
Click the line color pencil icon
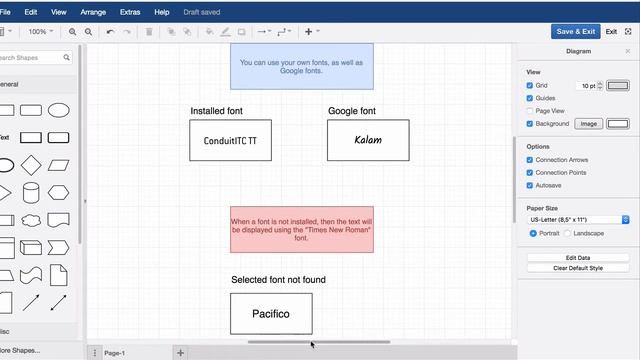[x=225, y=31]
